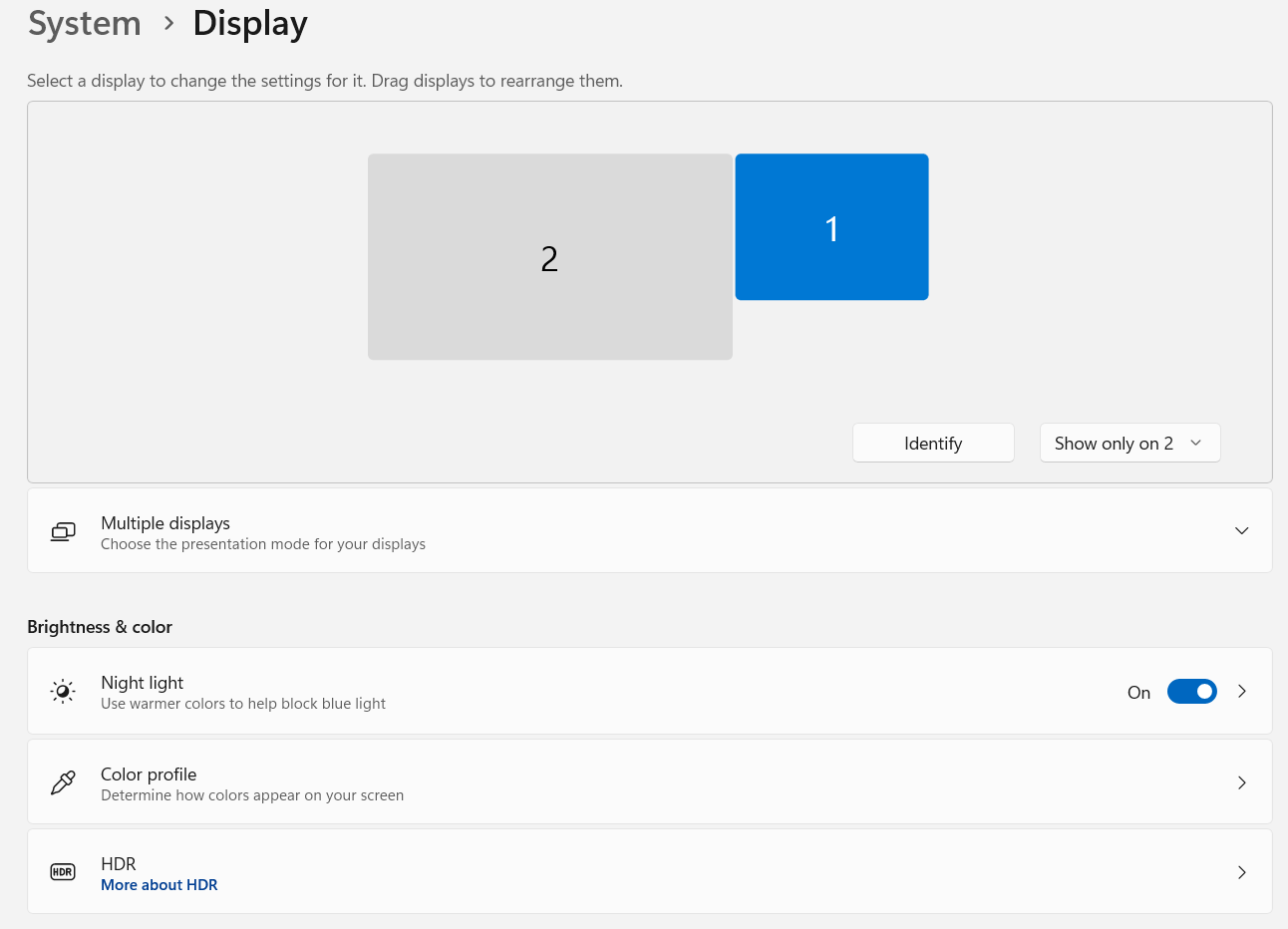Click the 'Multiple displays' title text

click(x=165, y=523)
